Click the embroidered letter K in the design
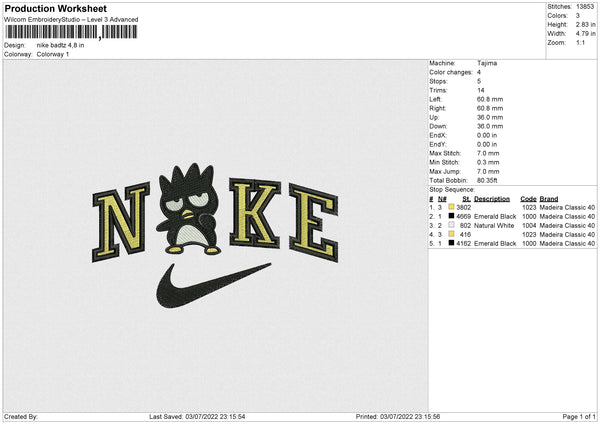Image resolution: width=600 pixels, height=424 pixels. (x=255, y=213)
